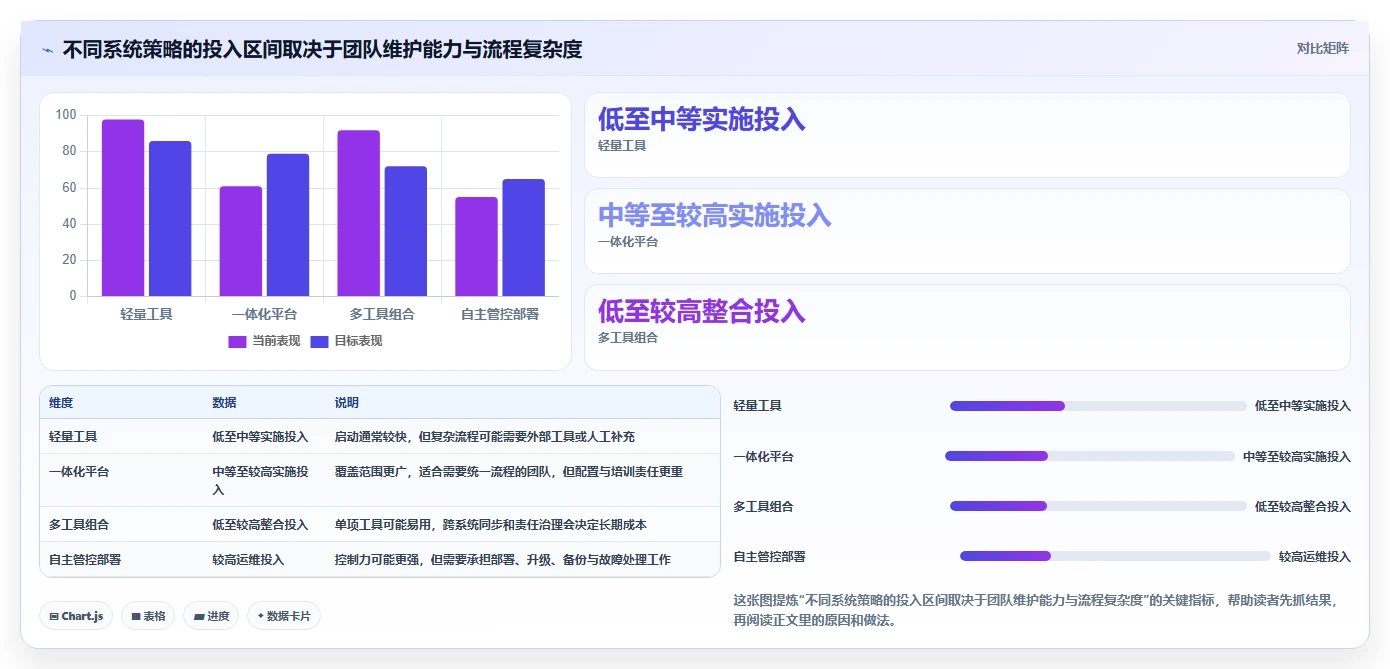Select the 自主管控部署 cell in the table
This screenshot has height=669, width=1390.
coord(85,560)
